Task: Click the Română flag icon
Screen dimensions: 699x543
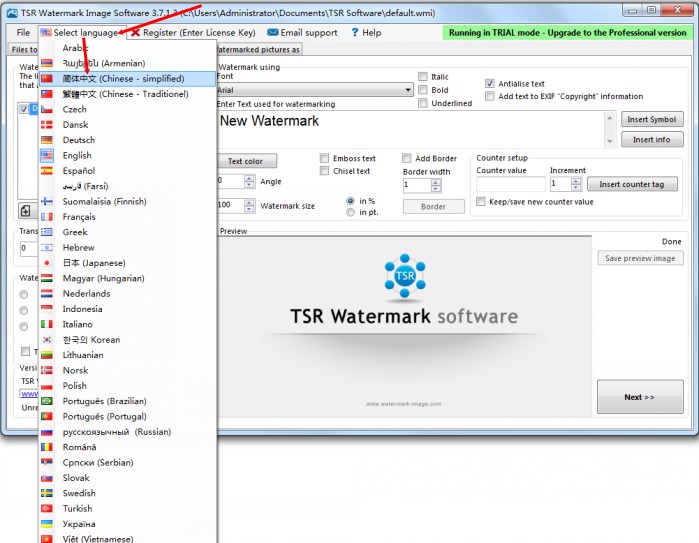Action: point(47,447)
